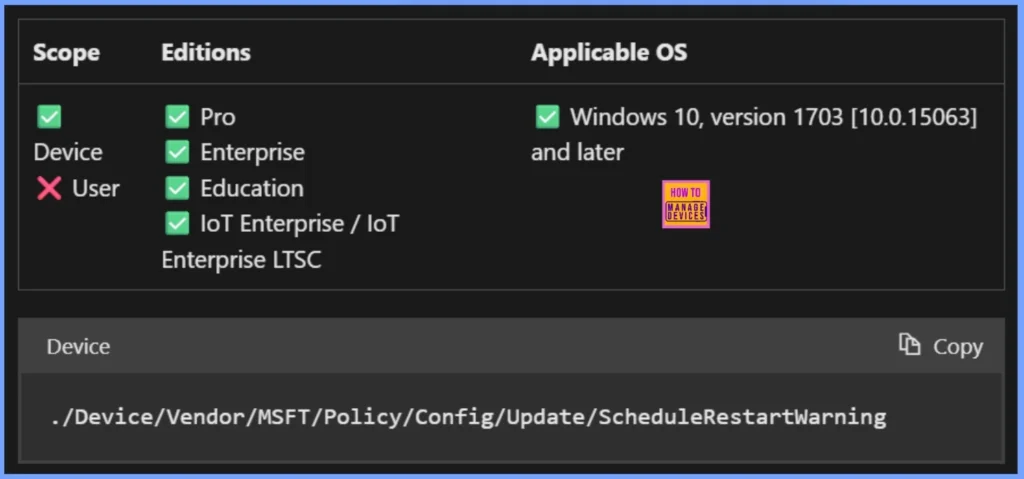Click the Editions column header

click(x=206, y=52)
